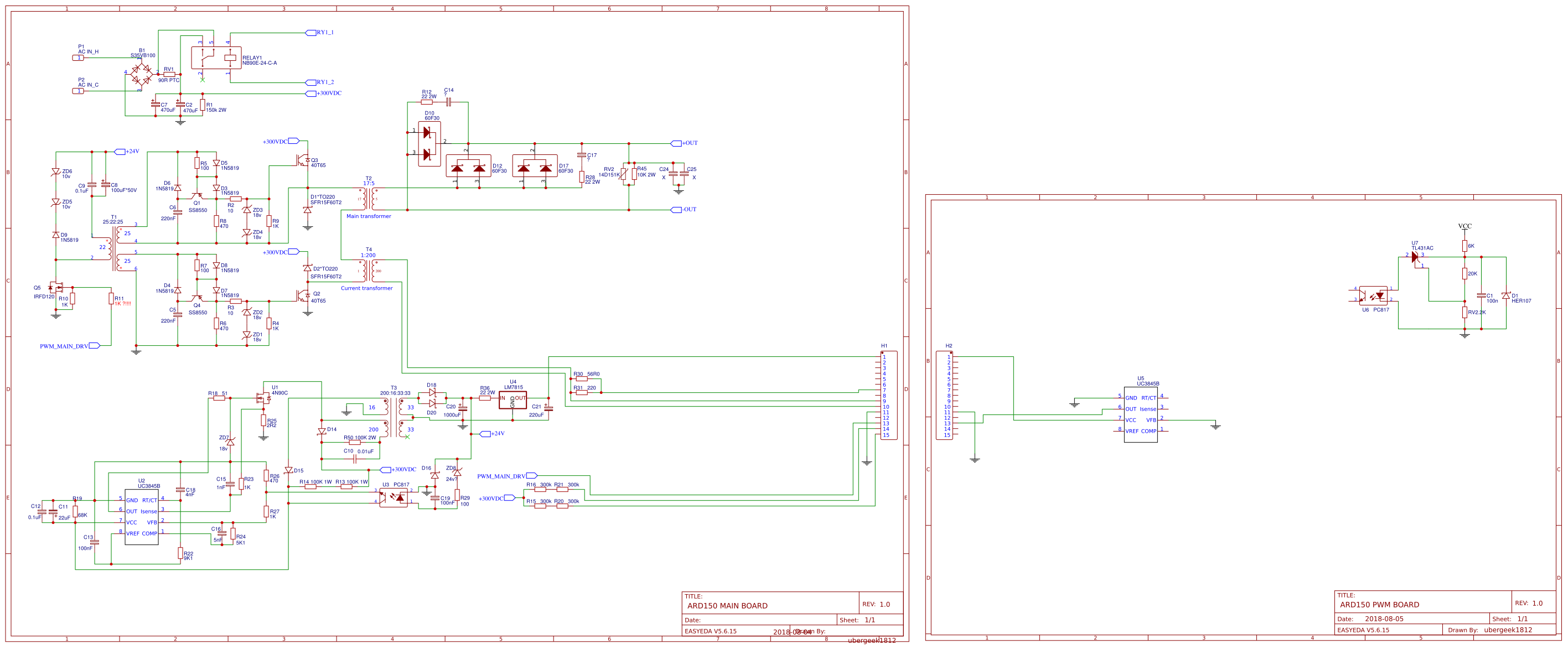
Task: Select the RV1 90R PTC resistor
Action: [169, 74]
